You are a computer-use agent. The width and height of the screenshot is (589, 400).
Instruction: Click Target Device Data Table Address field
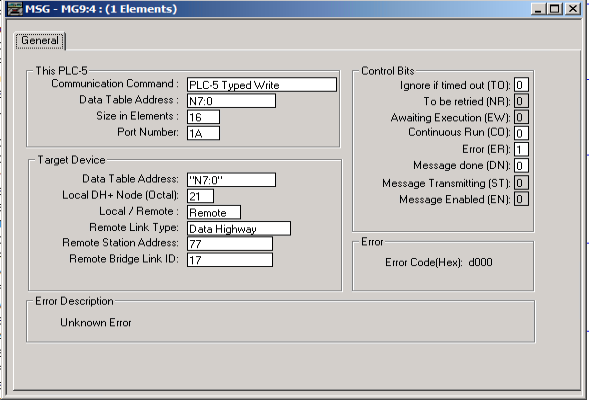pos(231,180)
